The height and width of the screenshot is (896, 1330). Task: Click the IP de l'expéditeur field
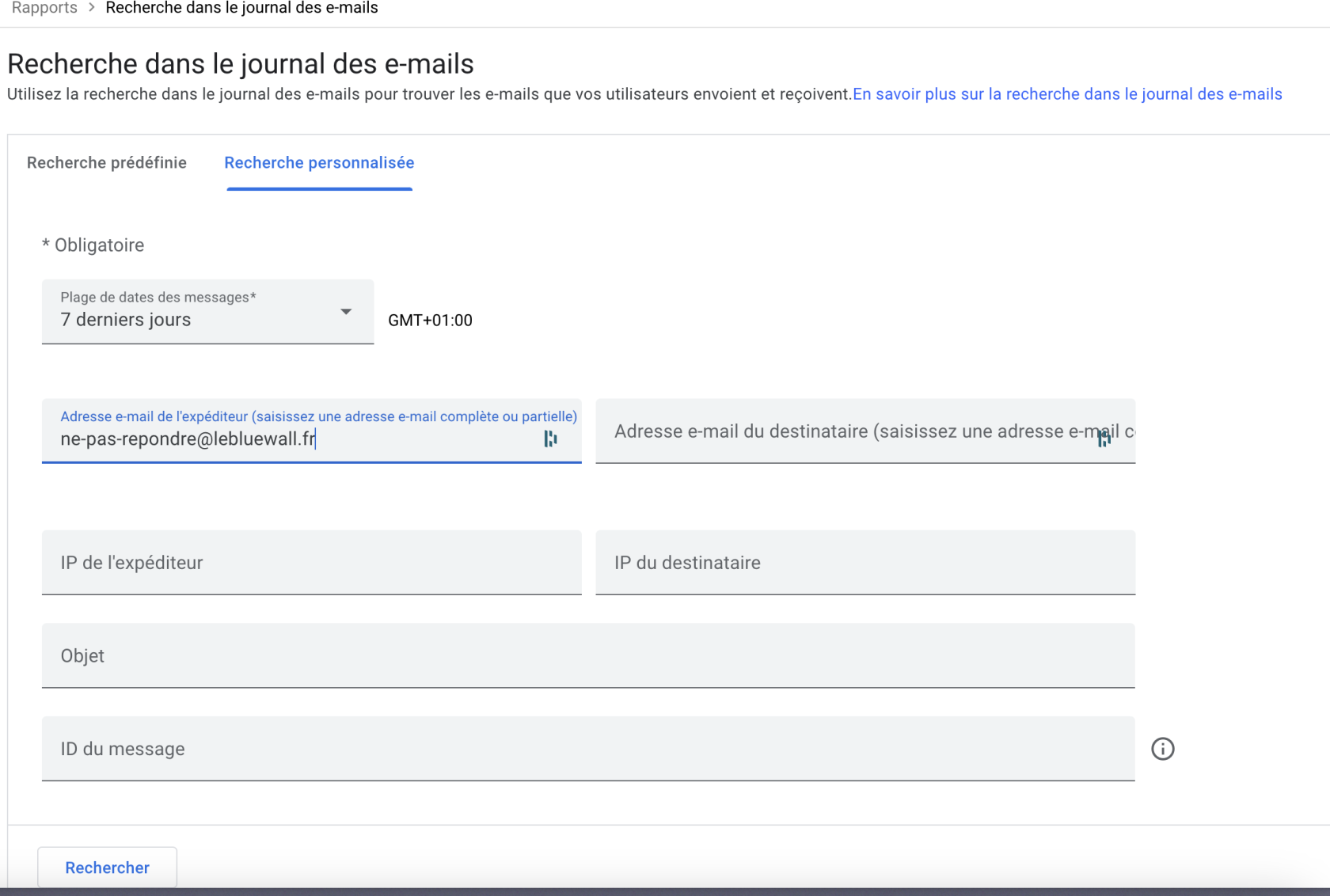coord(311,563)
